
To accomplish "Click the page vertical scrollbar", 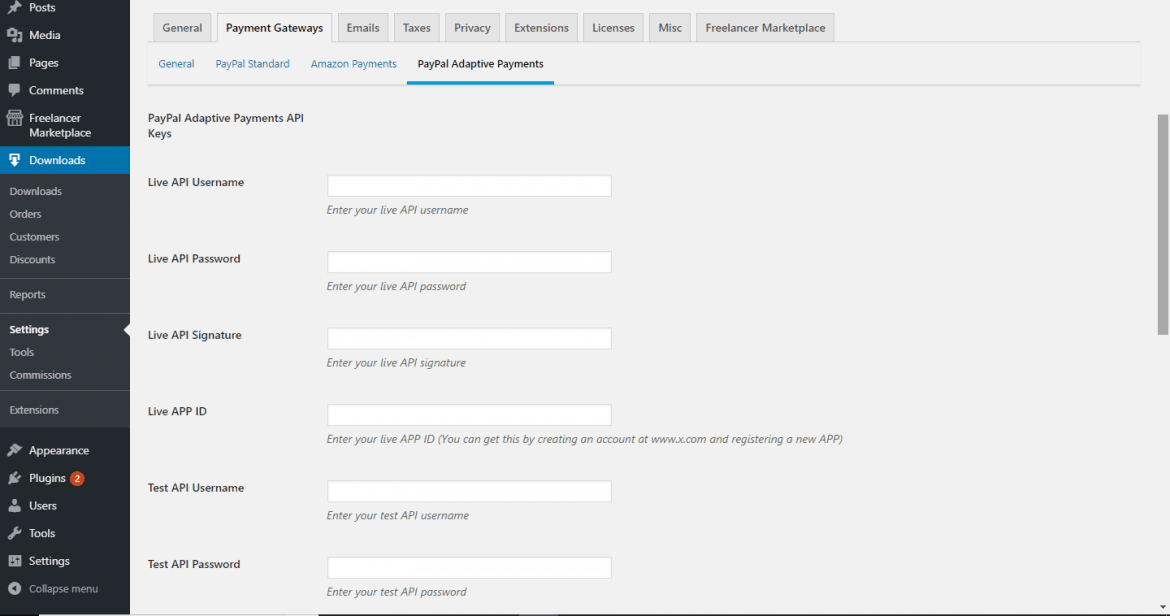I will point(1162,230).
